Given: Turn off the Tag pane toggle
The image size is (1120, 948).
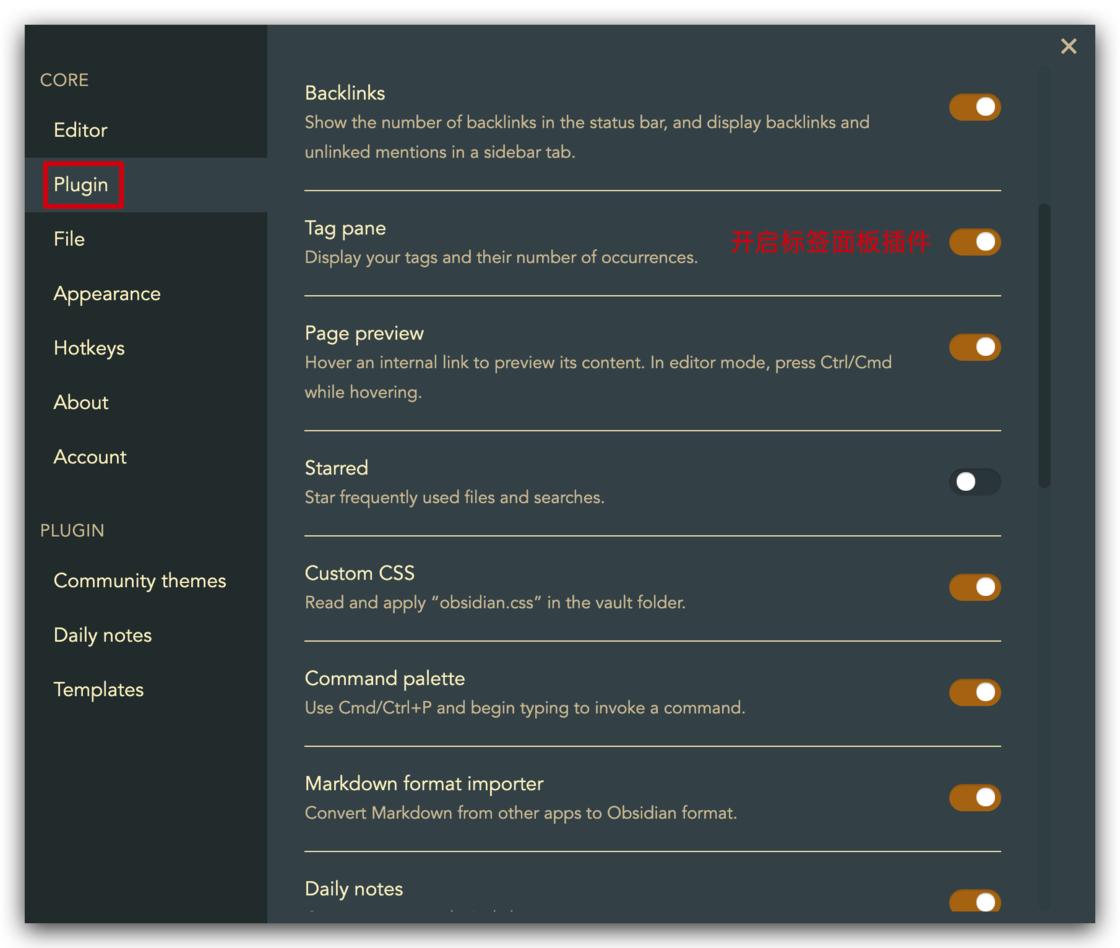Looking at the screenshot, I should (974, 242).
